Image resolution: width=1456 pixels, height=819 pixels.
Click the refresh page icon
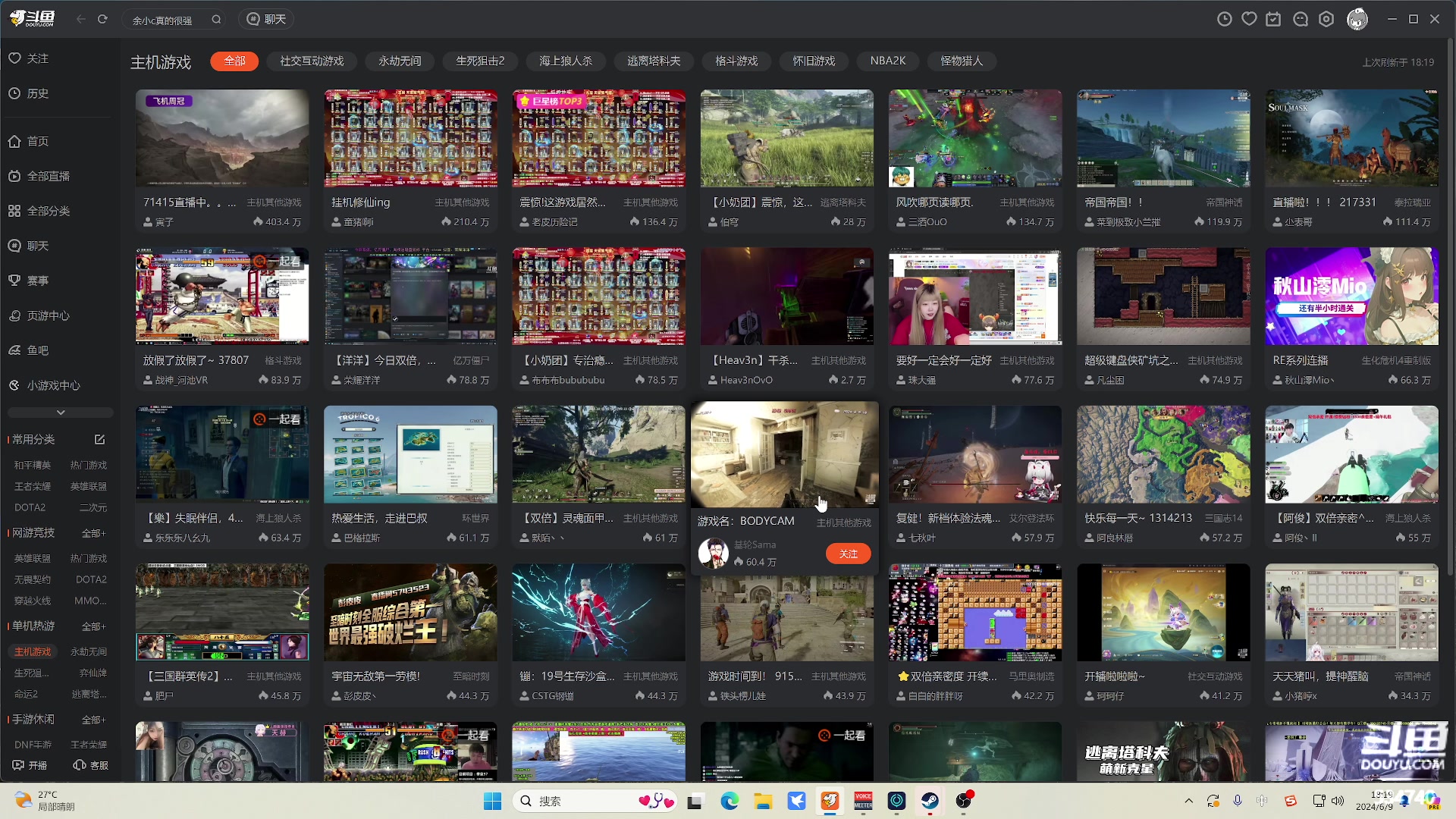click(x=102, y=19)
